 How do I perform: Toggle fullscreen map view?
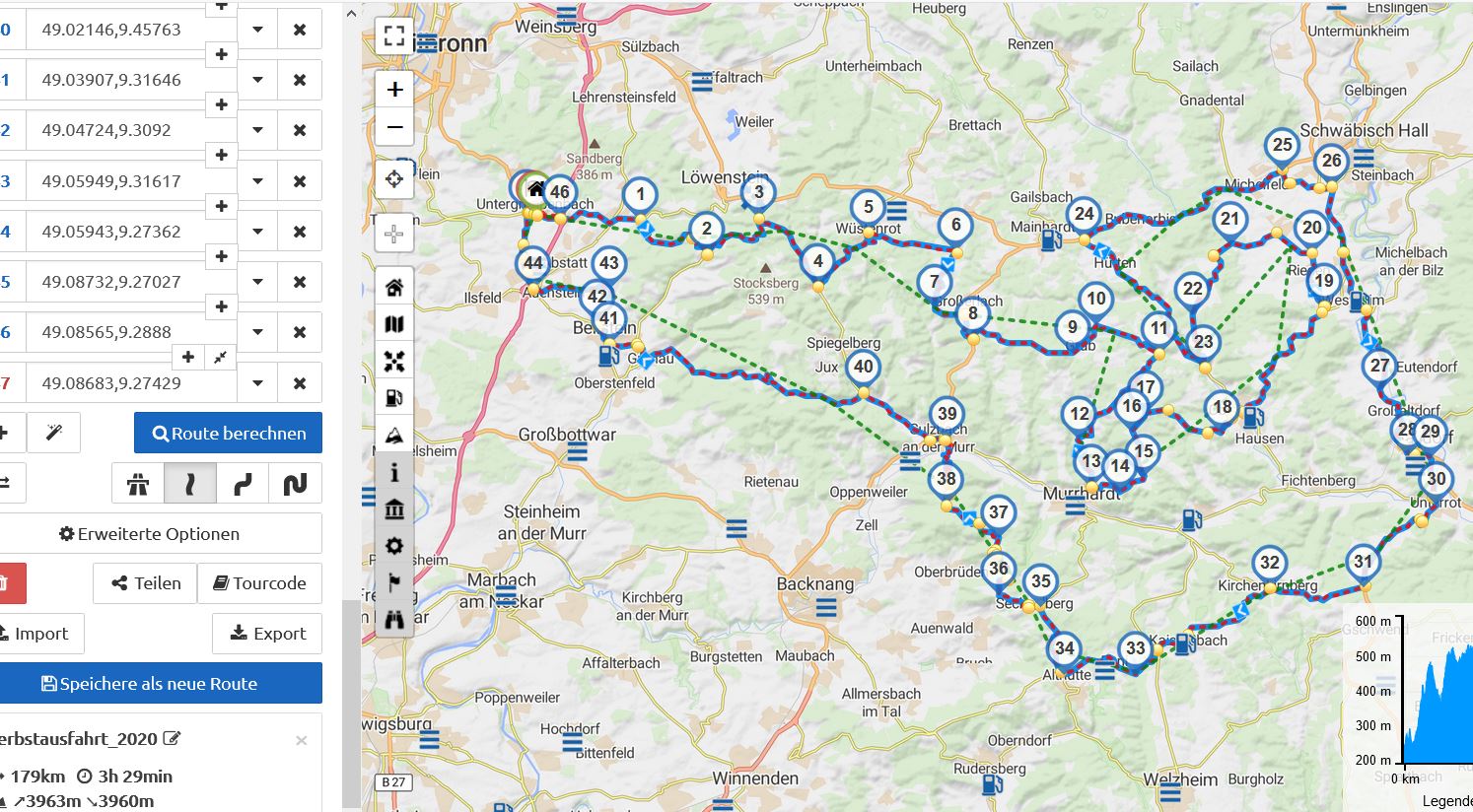click(394, 36)
